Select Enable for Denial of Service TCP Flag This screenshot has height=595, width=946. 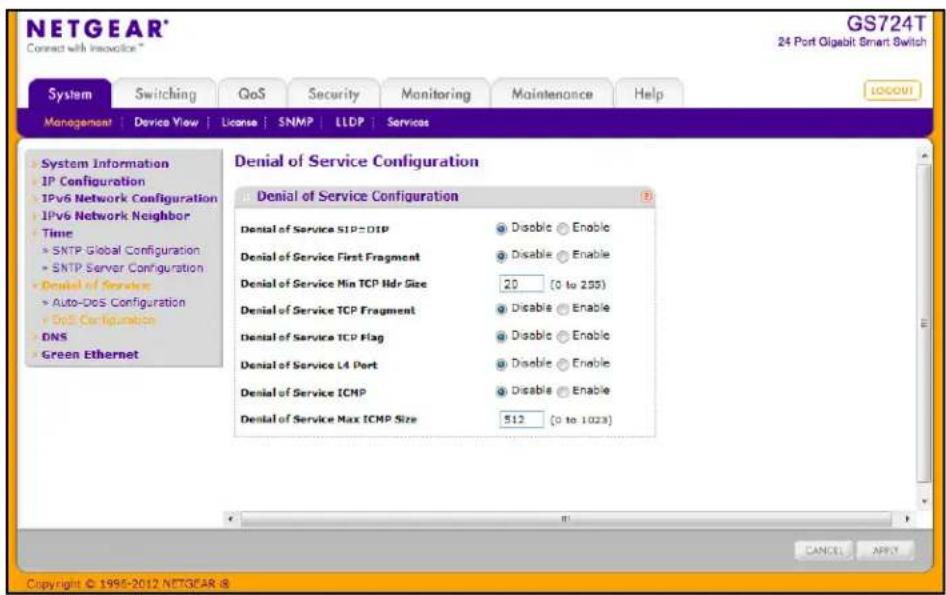tap(563, 337)
